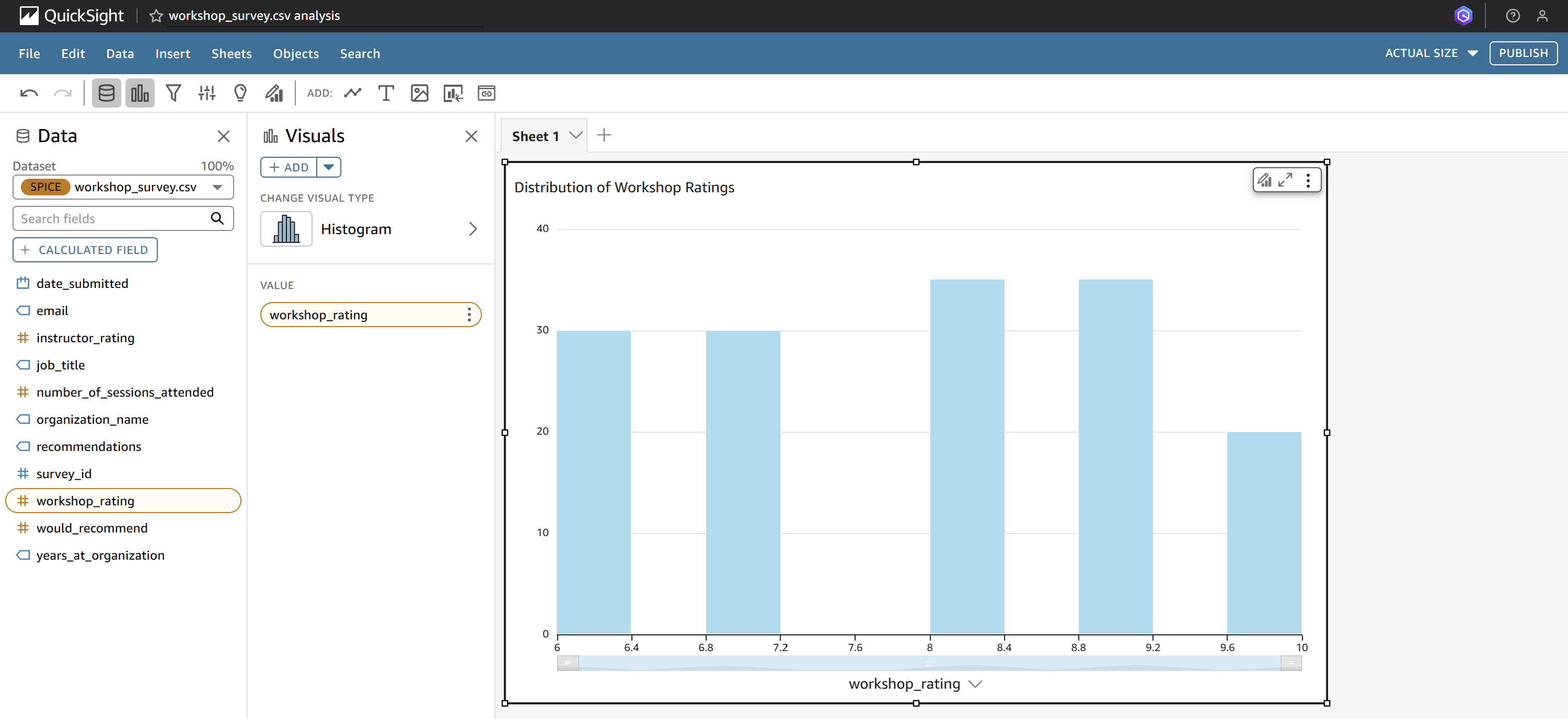Star the workshop_survey.csv analysis
Image resolution: width=1568 pixels, height=719 pixels.
pos(156,16)
